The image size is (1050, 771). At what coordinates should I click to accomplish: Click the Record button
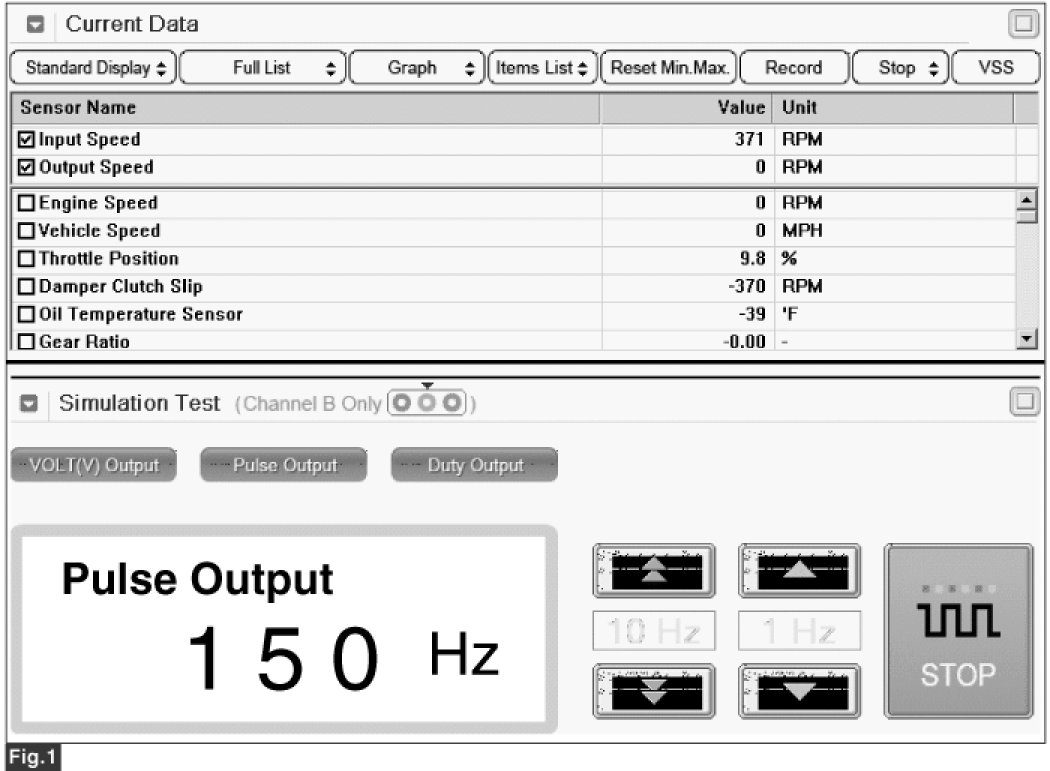(793, 68)
